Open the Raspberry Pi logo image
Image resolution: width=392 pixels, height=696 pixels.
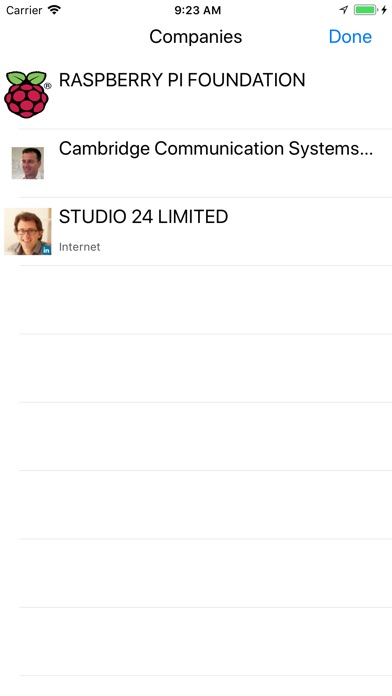(26, 95)
